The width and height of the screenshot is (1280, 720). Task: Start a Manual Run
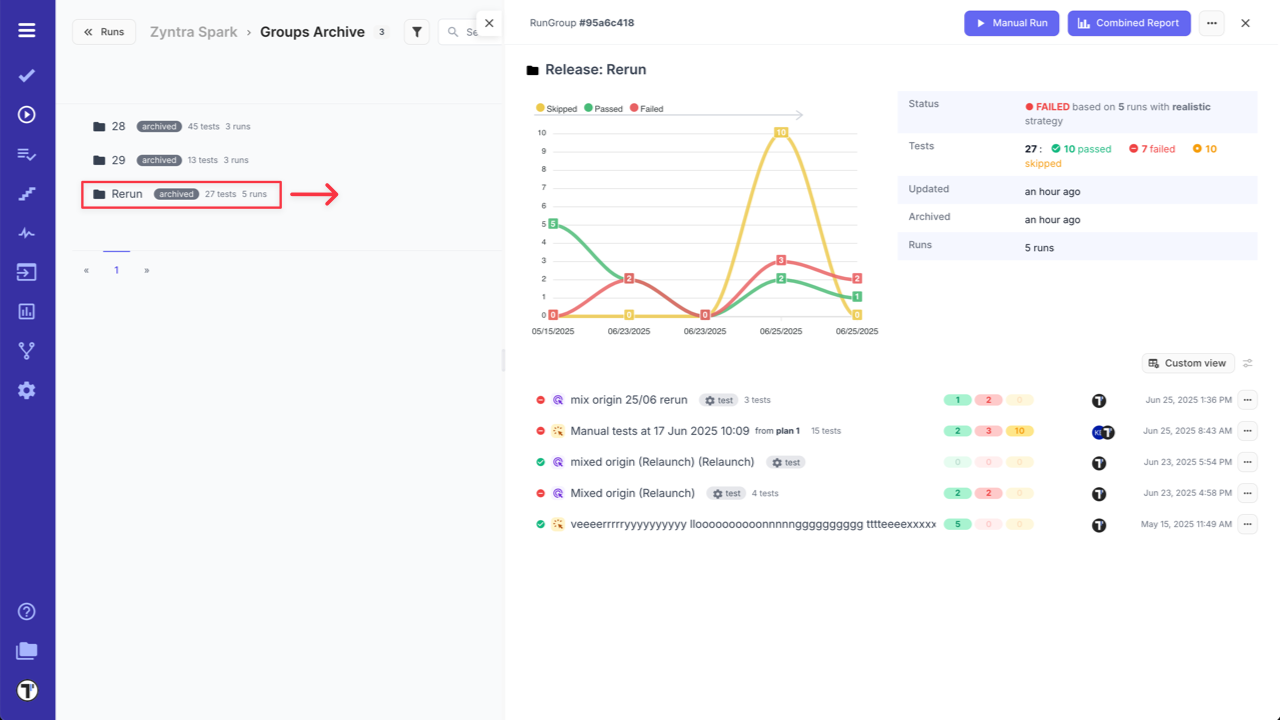(x=1011, y=22)
